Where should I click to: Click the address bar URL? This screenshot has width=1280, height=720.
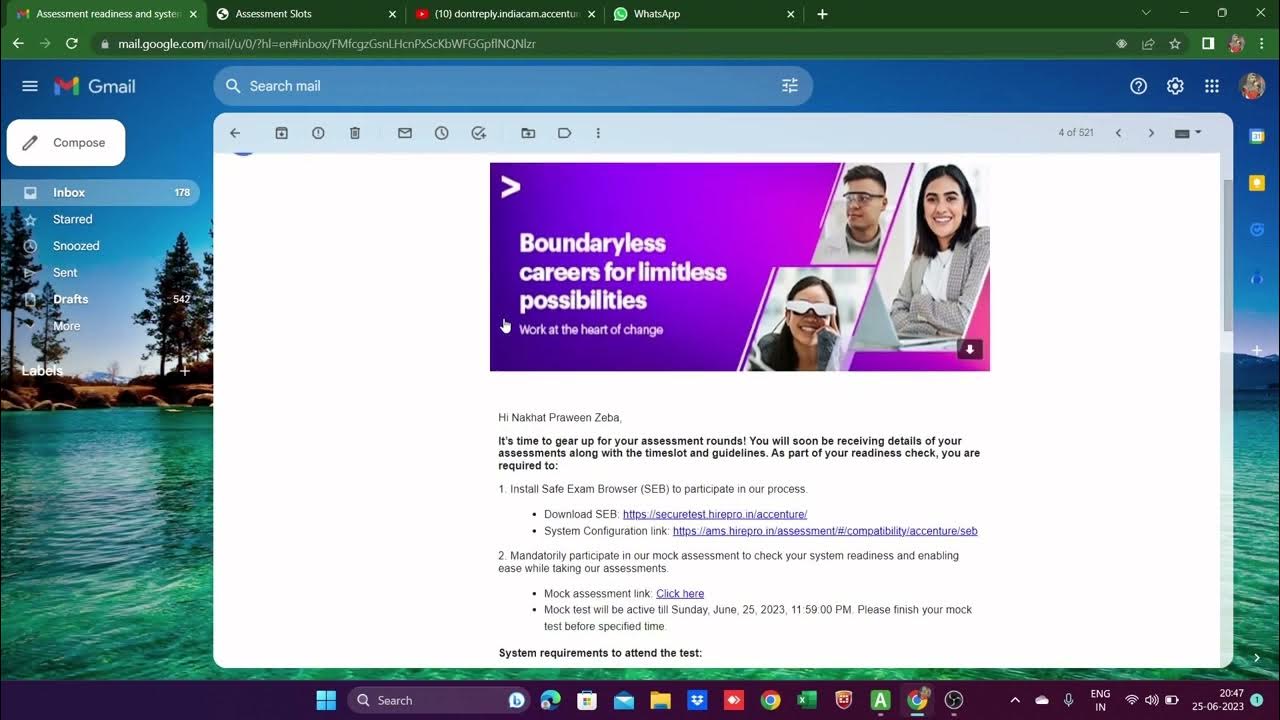(326, 44)
